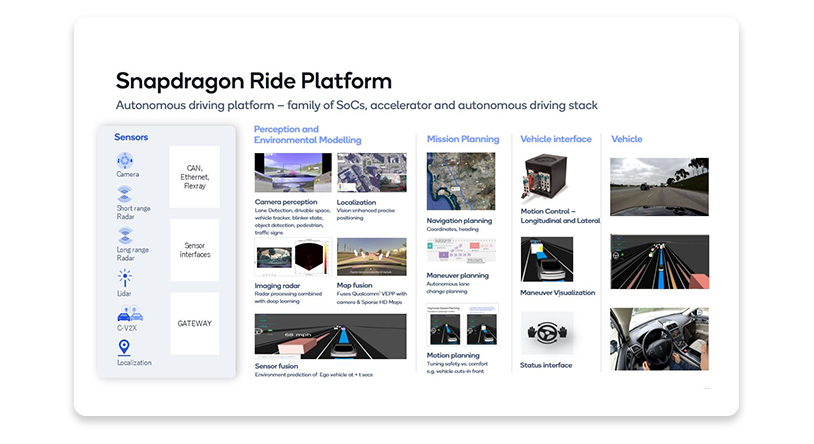Click 'Radar processing combined with deep learning' text
Viewport: 814px width, 444px height.
click(288, 298)
